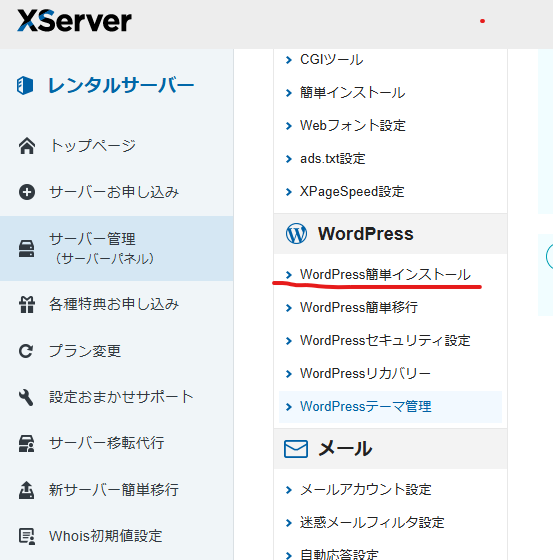The width and height of the screenshot is (553, 560).
Task: Open 迷惑メールフィルタ設定 link
Action: coord(372,523)
